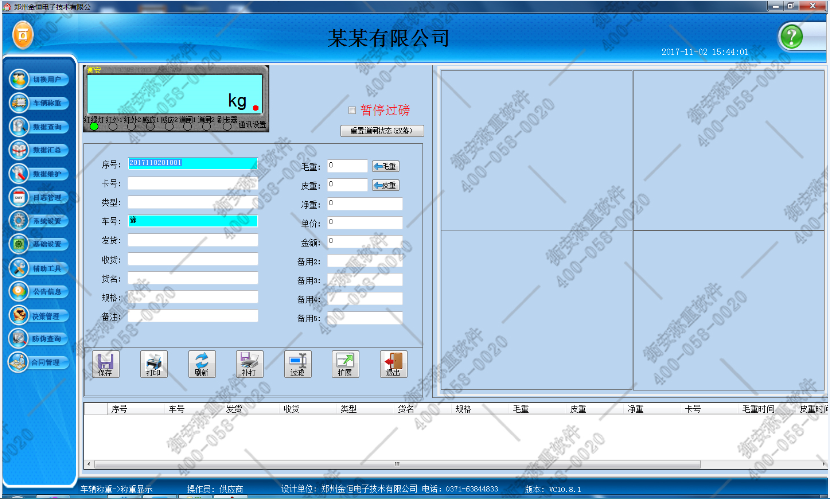
Task: Open 数据维护 (data maintenance) in sidebar
Action: pos(39,174)
